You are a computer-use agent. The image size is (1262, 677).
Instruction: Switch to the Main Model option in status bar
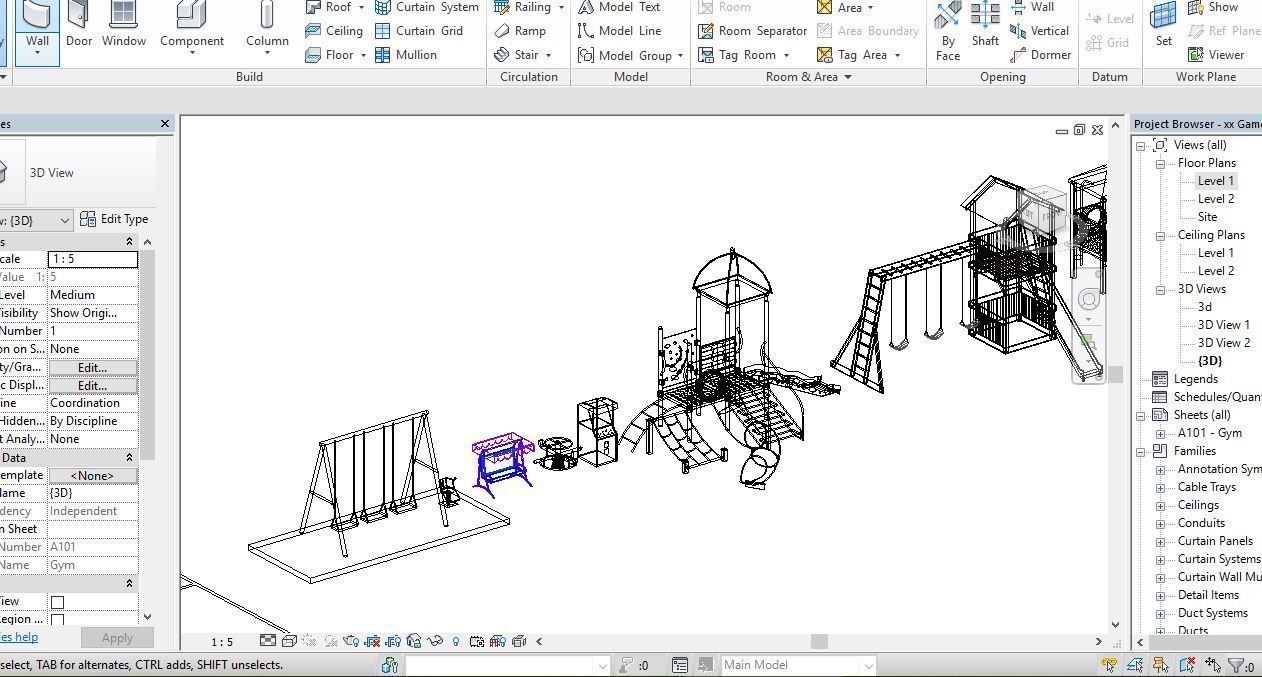797,664
